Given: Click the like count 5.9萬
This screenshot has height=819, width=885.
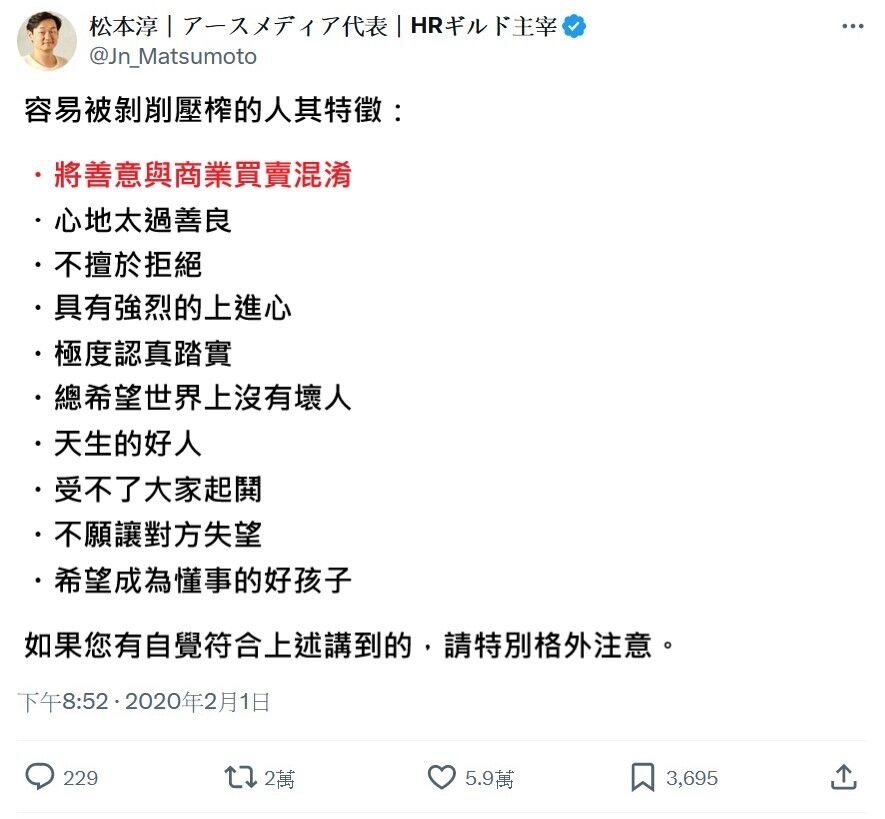Looking at the screenshot, I should [x=489, y=778].
